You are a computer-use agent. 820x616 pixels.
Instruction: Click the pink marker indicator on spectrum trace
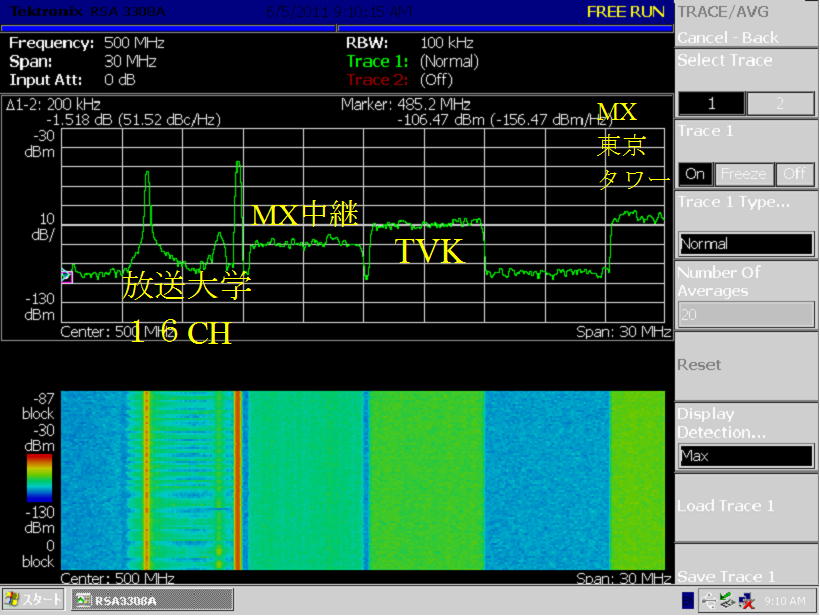pos(66,276)
